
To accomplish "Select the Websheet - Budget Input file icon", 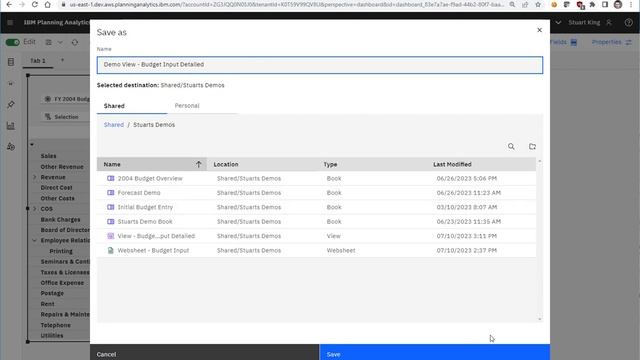I will pyautogui.click(x=111, y=250).
